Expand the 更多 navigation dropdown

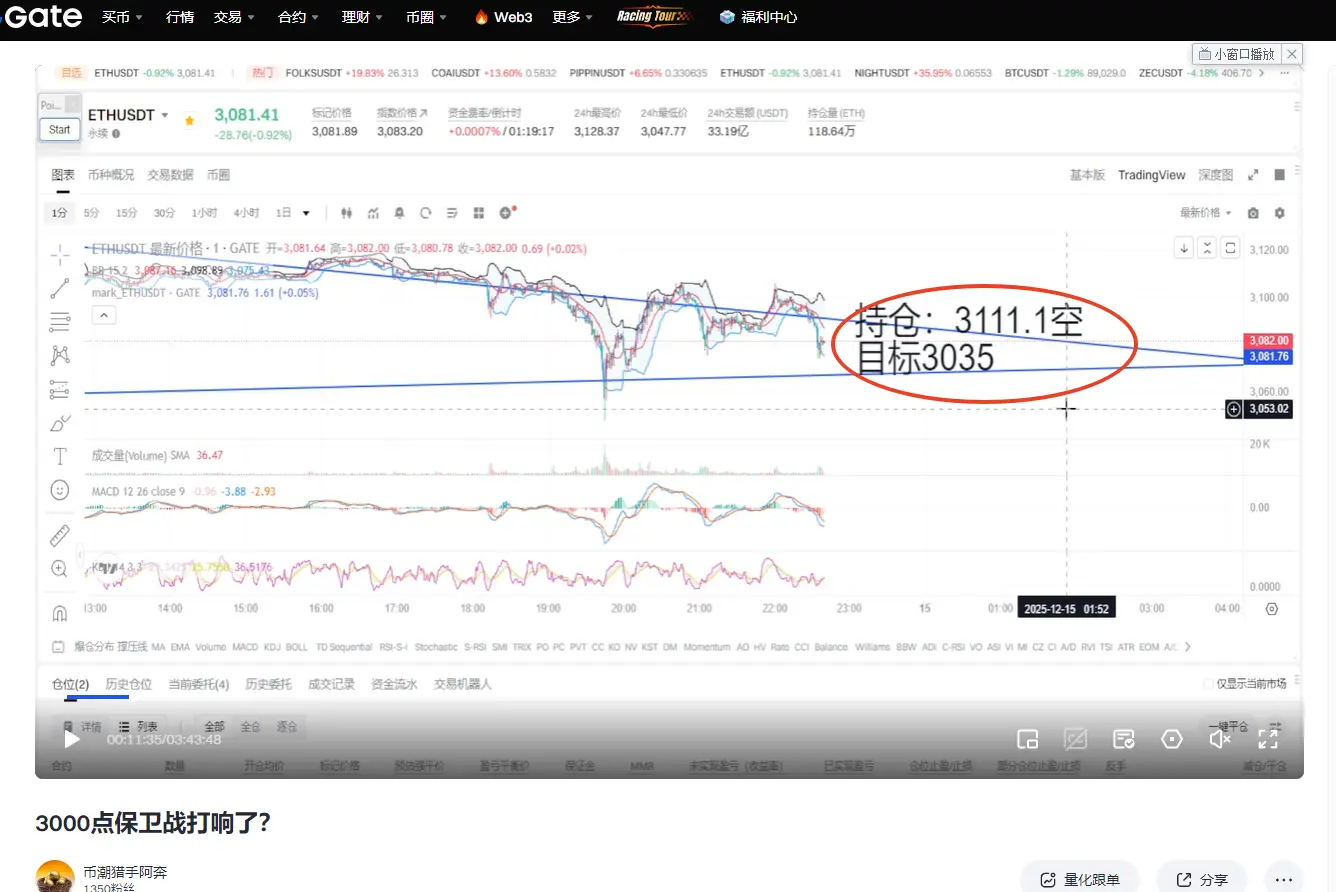pos(573,17)
